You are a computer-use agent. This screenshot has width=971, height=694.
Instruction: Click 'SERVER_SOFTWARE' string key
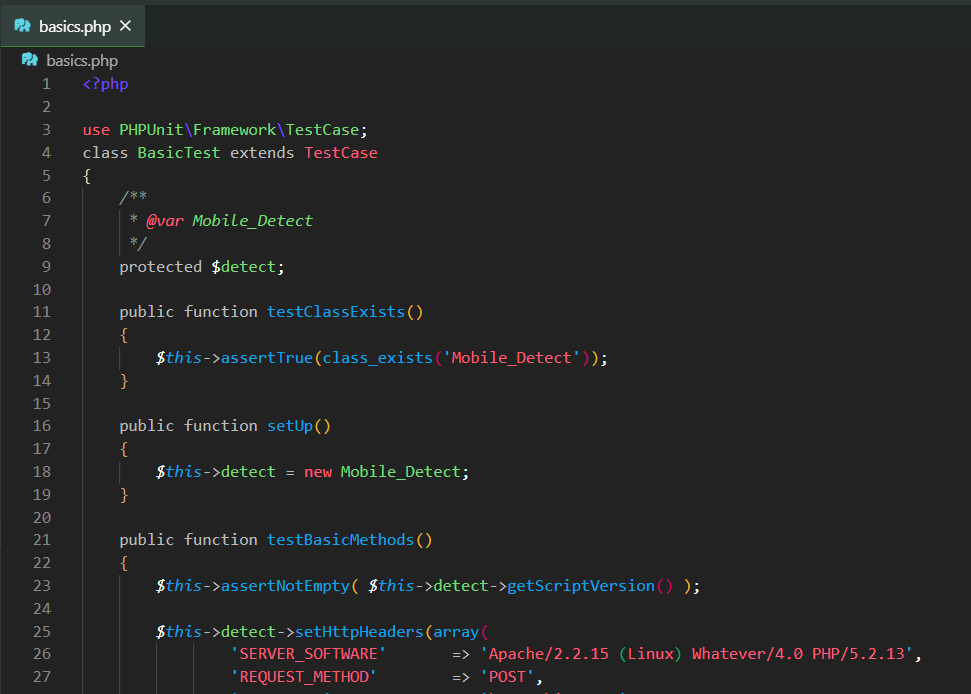pyautogui.click(x=308, y=654)
